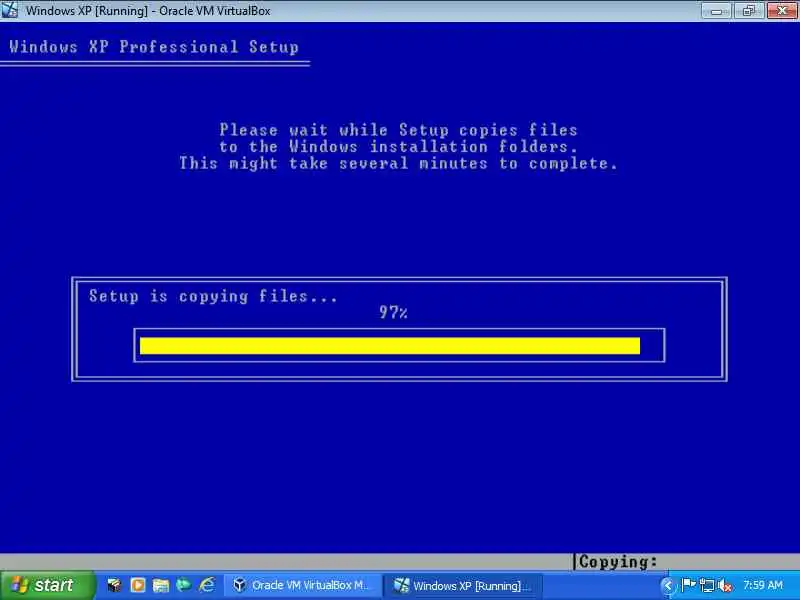Click the VirtualBox icon in the title bar
This screenshot has width=800, height=600.
(9, 10)
